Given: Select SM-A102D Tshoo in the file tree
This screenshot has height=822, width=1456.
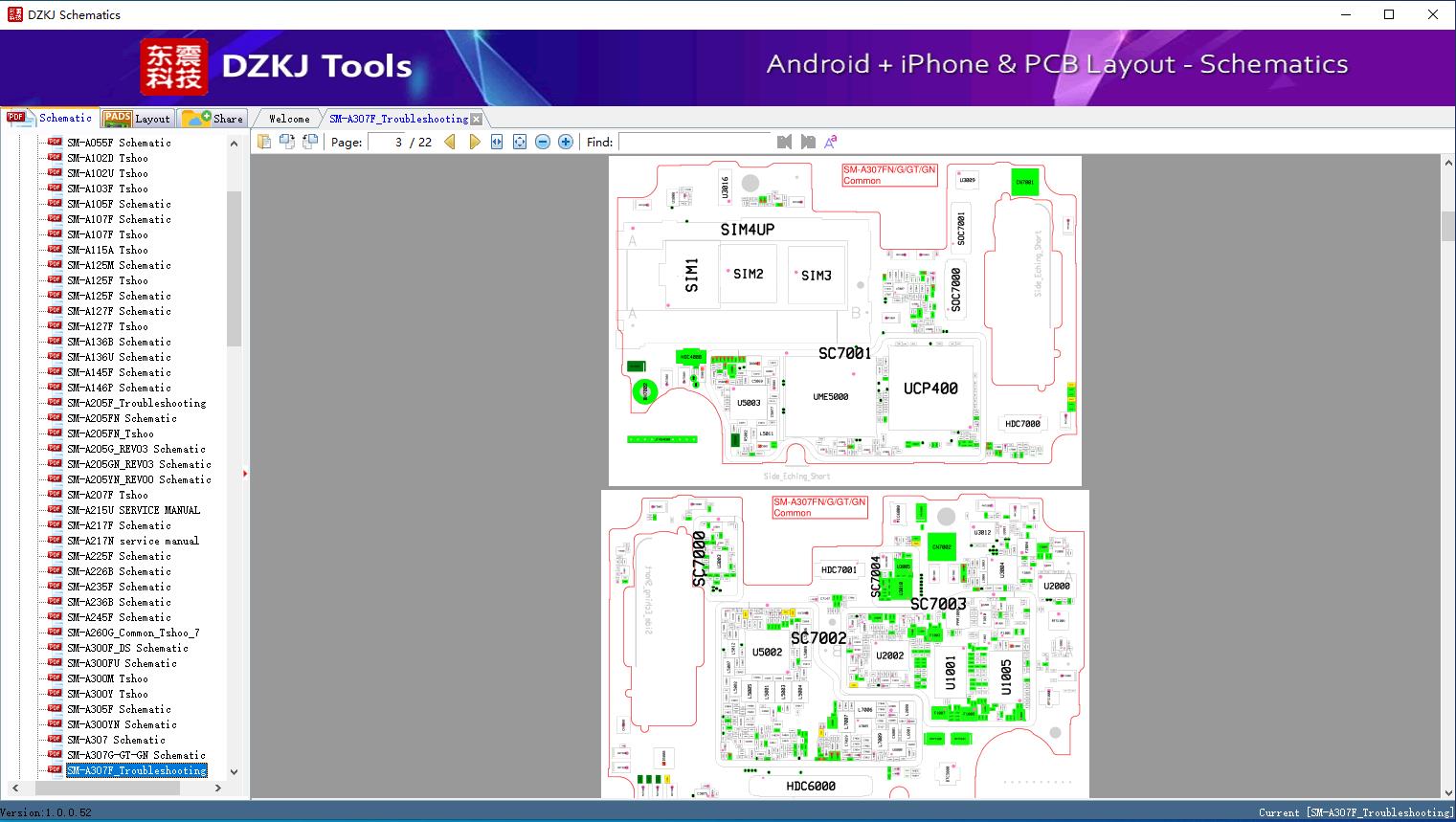Looking at the screenshot, I should tap(107, 158).
